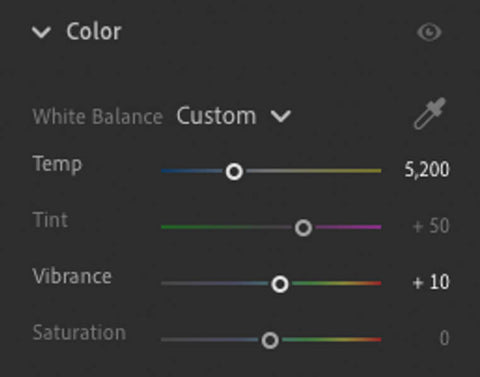Click the Tint label
Screen dimensions: 480x377
pyautogui.click(x=50, y=220)
